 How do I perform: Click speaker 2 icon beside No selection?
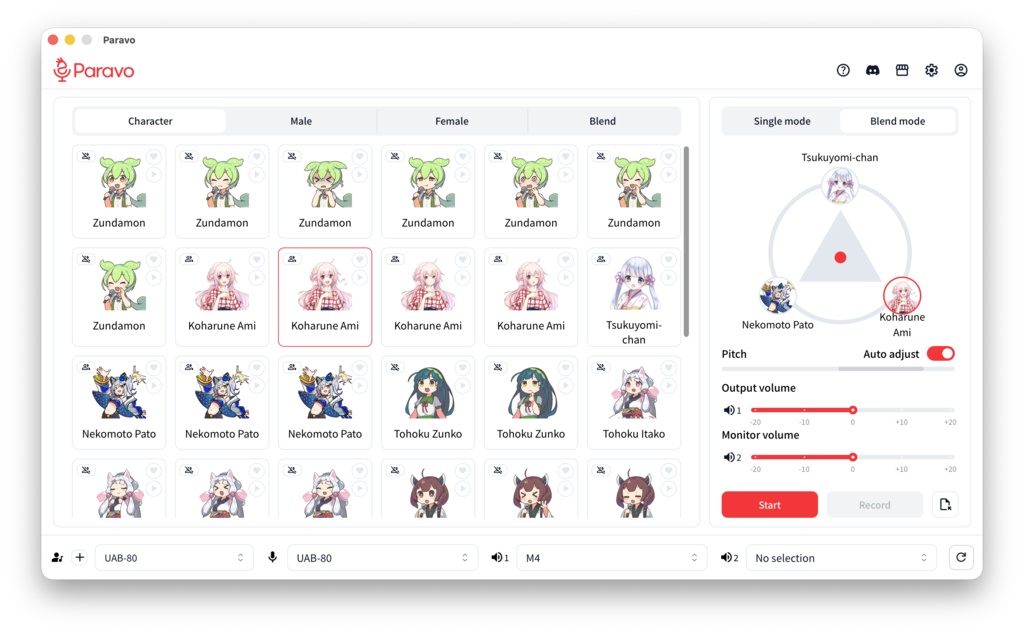click(729, 557)
